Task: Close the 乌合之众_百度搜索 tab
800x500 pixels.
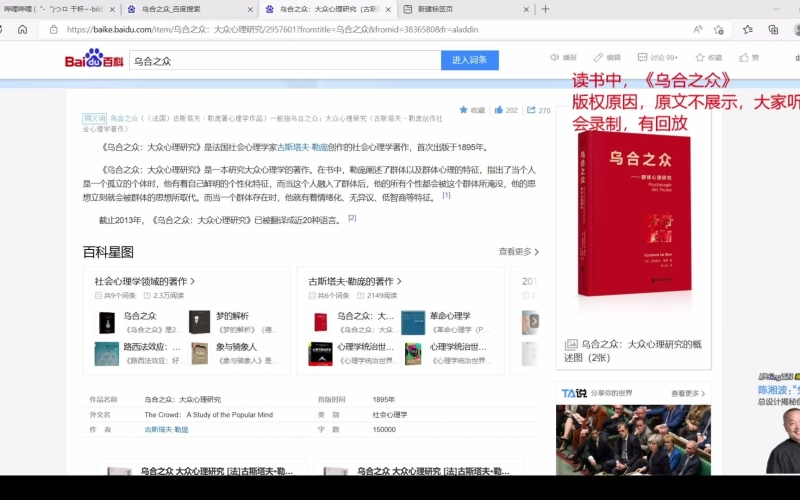Action: (250, 9)
